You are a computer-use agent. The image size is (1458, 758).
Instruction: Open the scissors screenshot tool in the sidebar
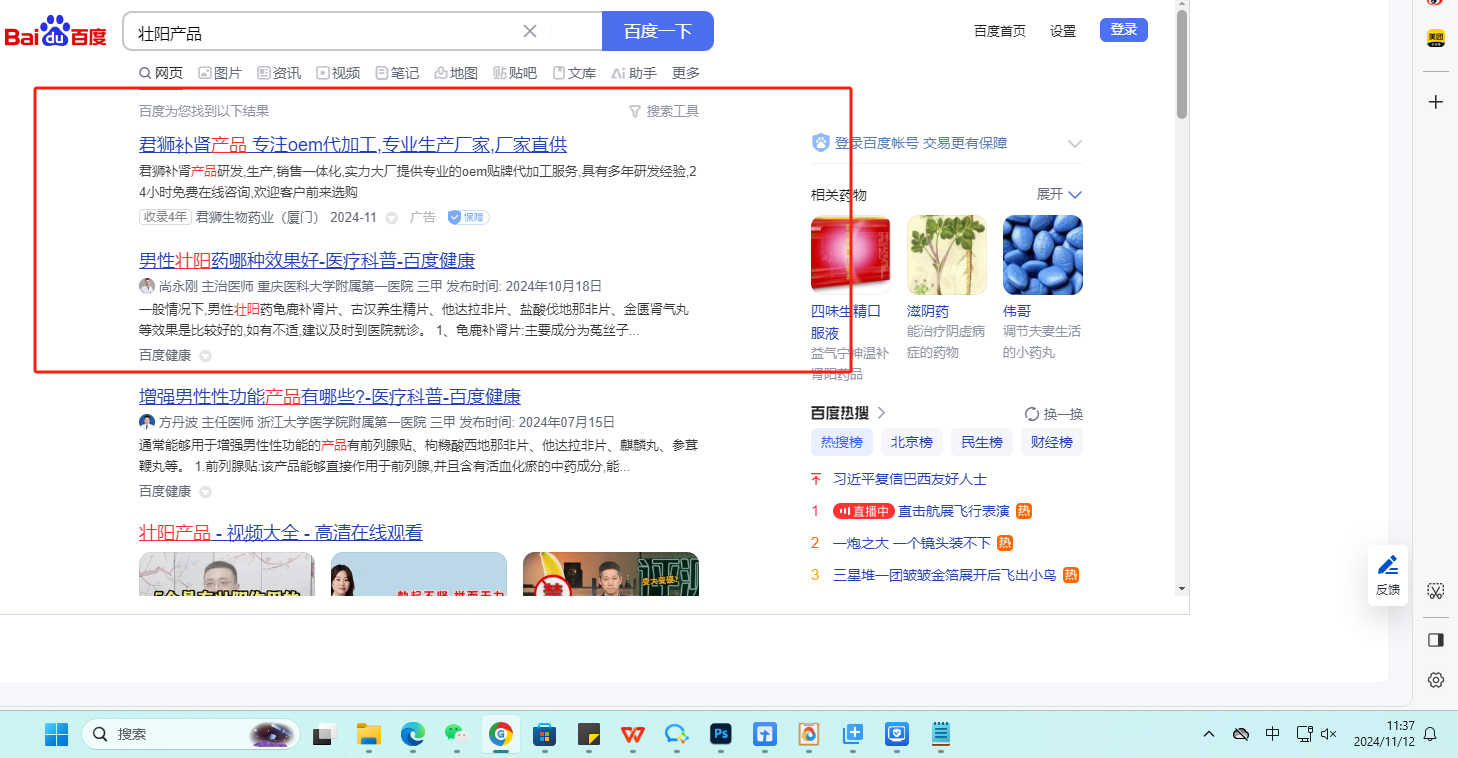point(1436,591)
